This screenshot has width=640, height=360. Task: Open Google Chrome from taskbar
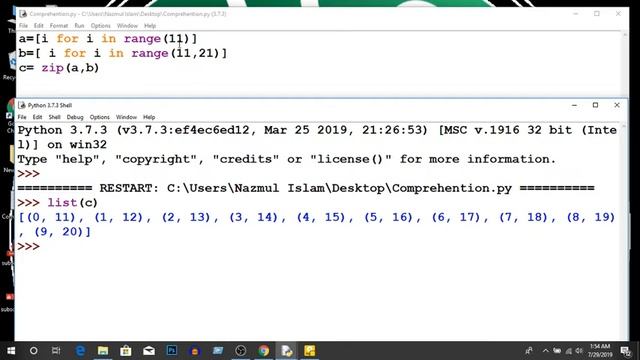click(263, 351)
